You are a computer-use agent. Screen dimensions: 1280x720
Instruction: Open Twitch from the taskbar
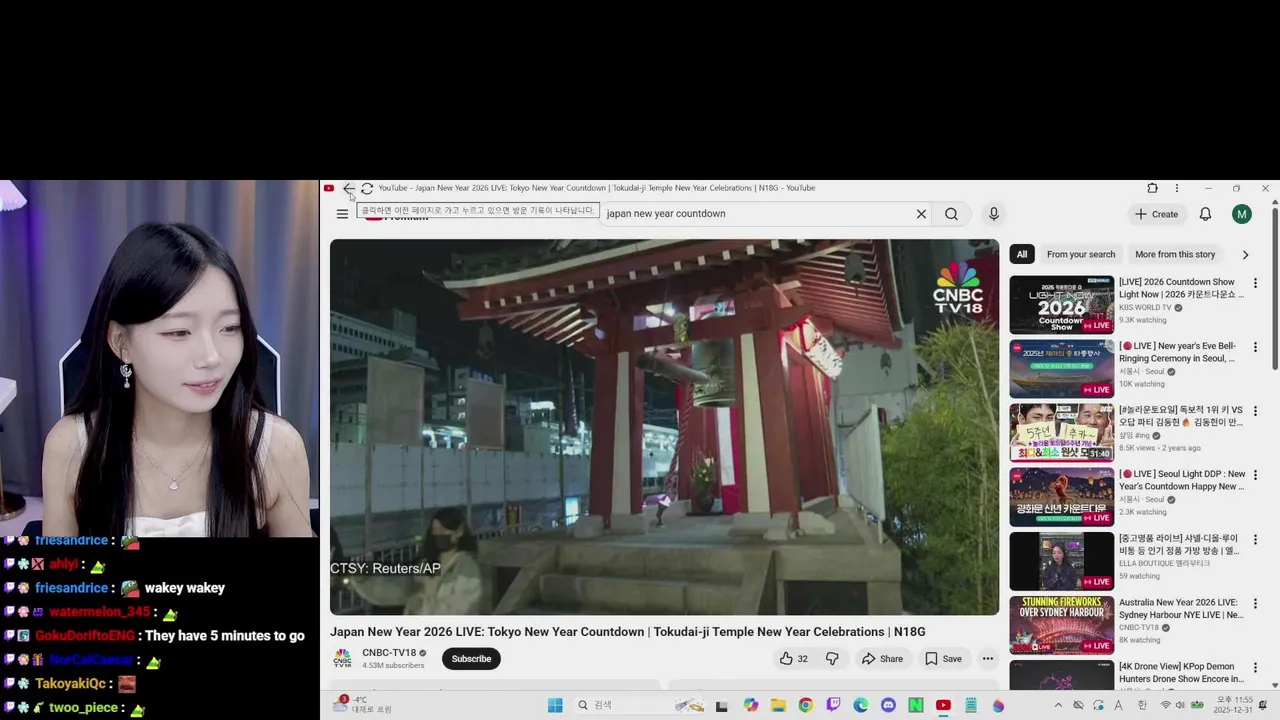(833, 705)
